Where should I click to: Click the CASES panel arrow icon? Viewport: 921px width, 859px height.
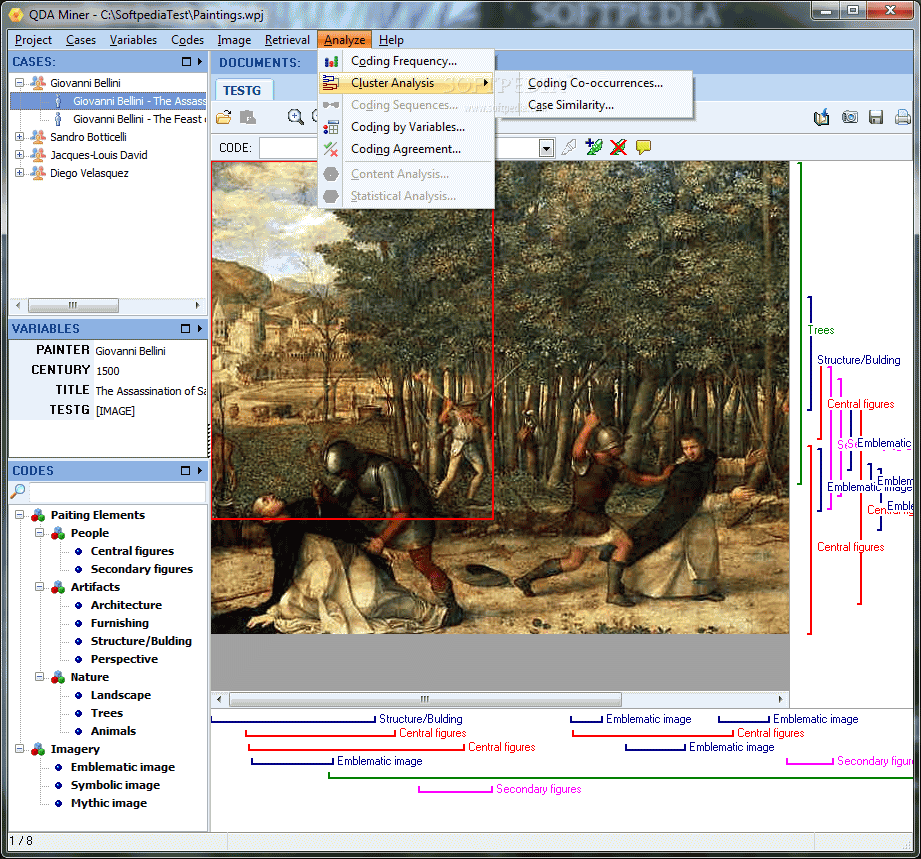pos(200,62)
